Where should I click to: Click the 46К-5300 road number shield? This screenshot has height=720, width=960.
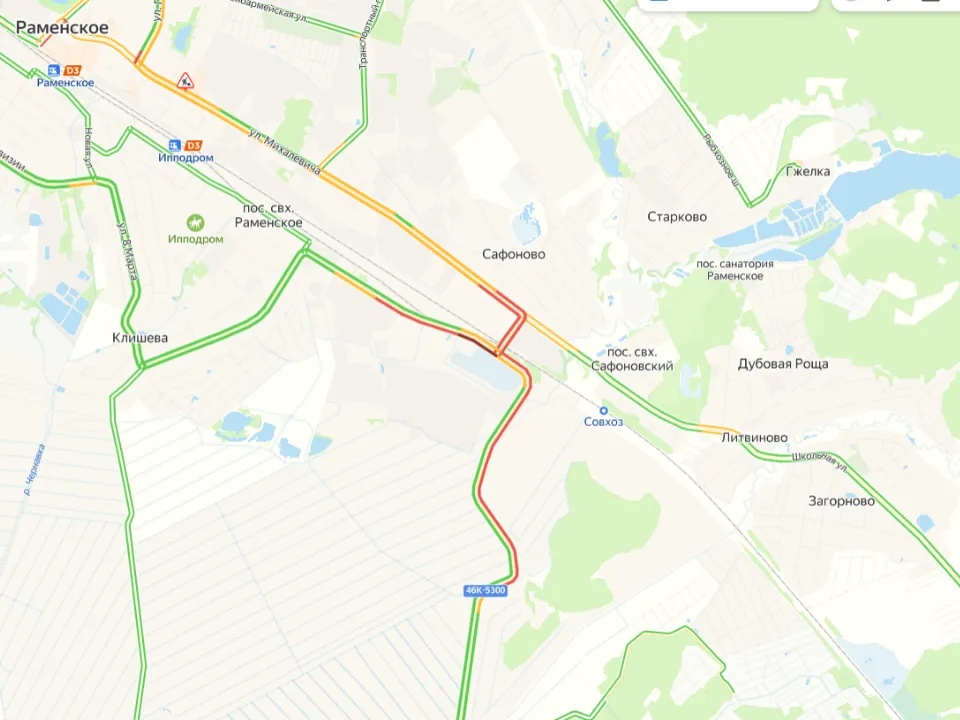(x=486, y=590)
